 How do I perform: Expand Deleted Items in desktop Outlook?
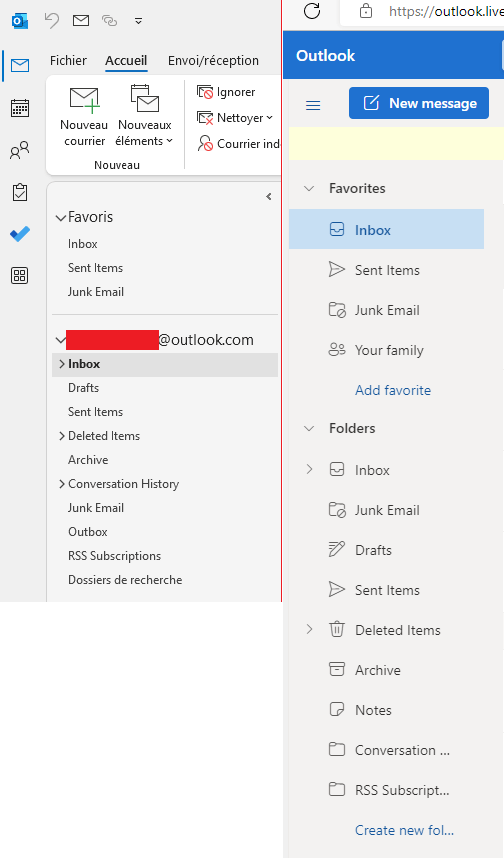pos(62,436)
